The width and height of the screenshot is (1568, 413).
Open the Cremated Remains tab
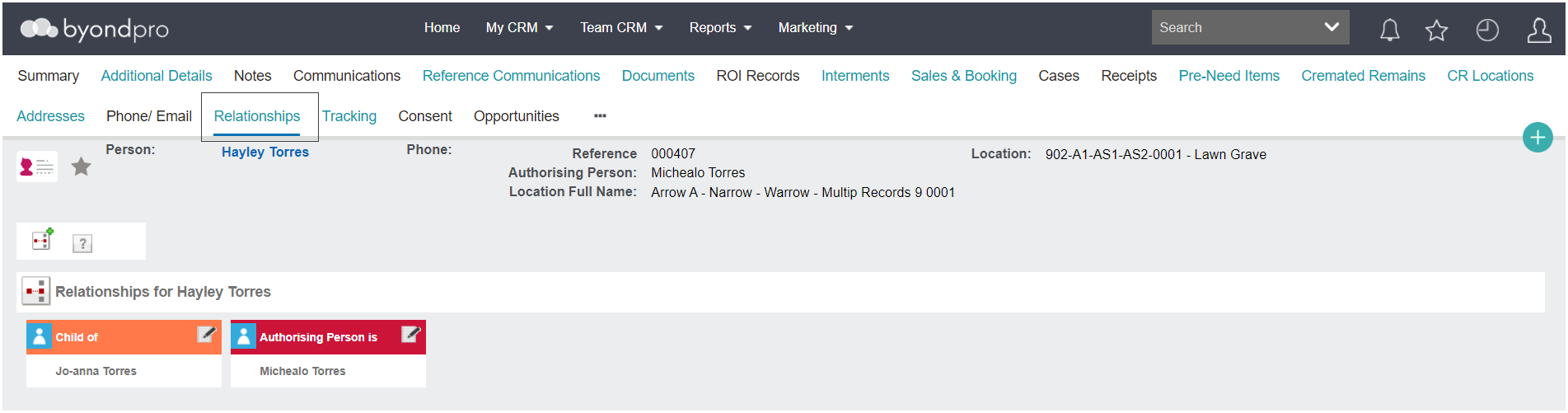1364,76
